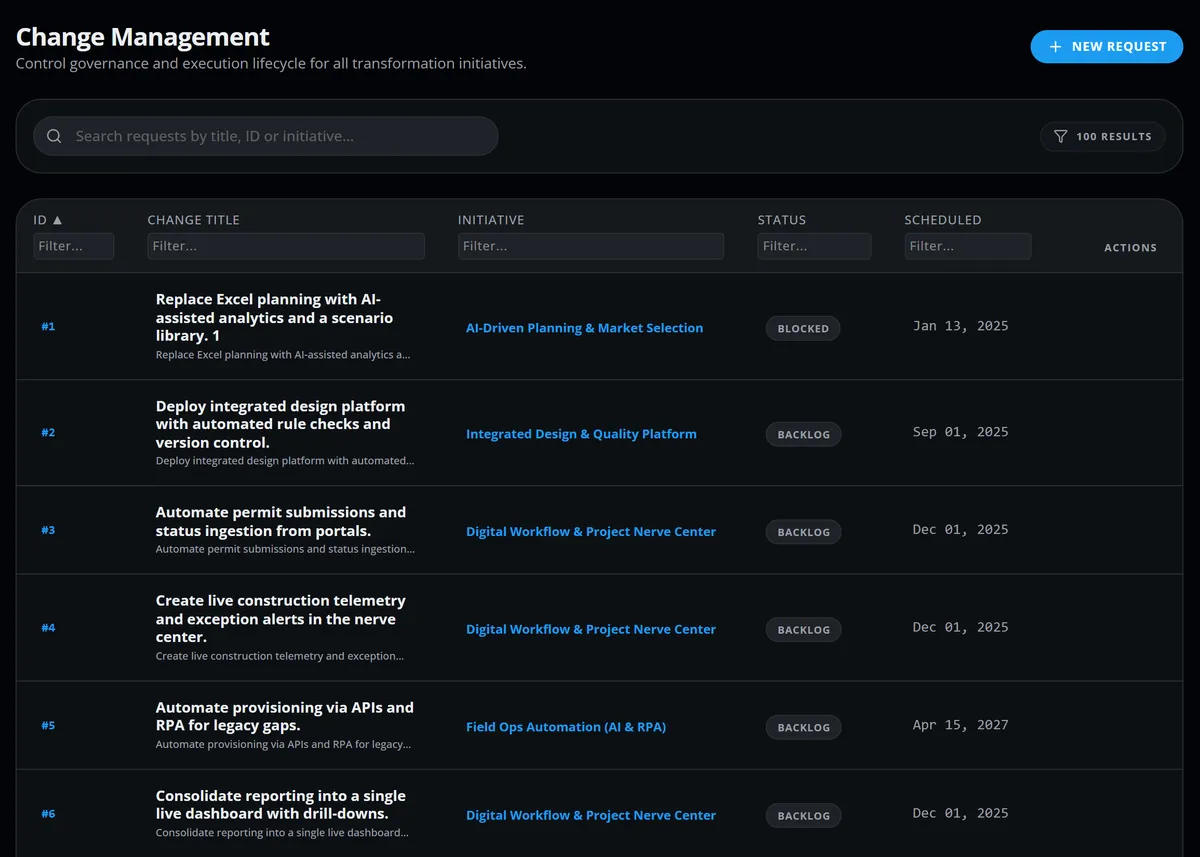The image size is (1200, 857).
Task: Click the funnel filter icon
Action: tap(1061, 136)
